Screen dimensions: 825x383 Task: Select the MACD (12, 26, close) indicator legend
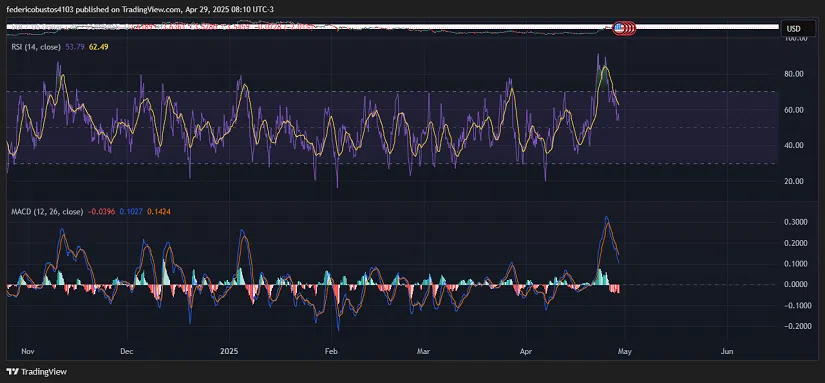(47, 211)
